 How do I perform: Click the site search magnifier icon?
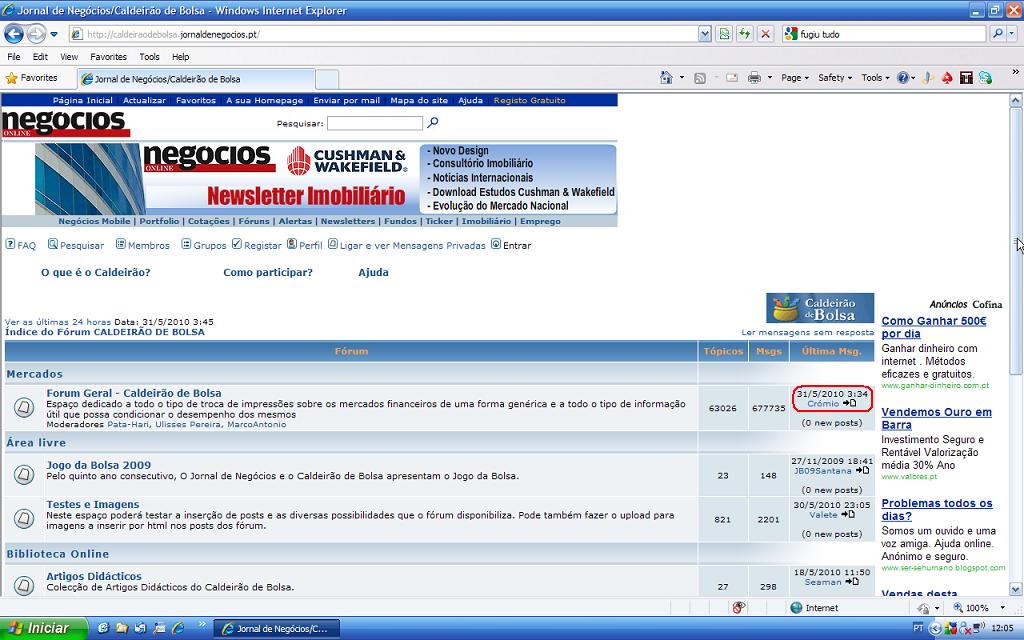pyautogui.click(x=433, y=122)
